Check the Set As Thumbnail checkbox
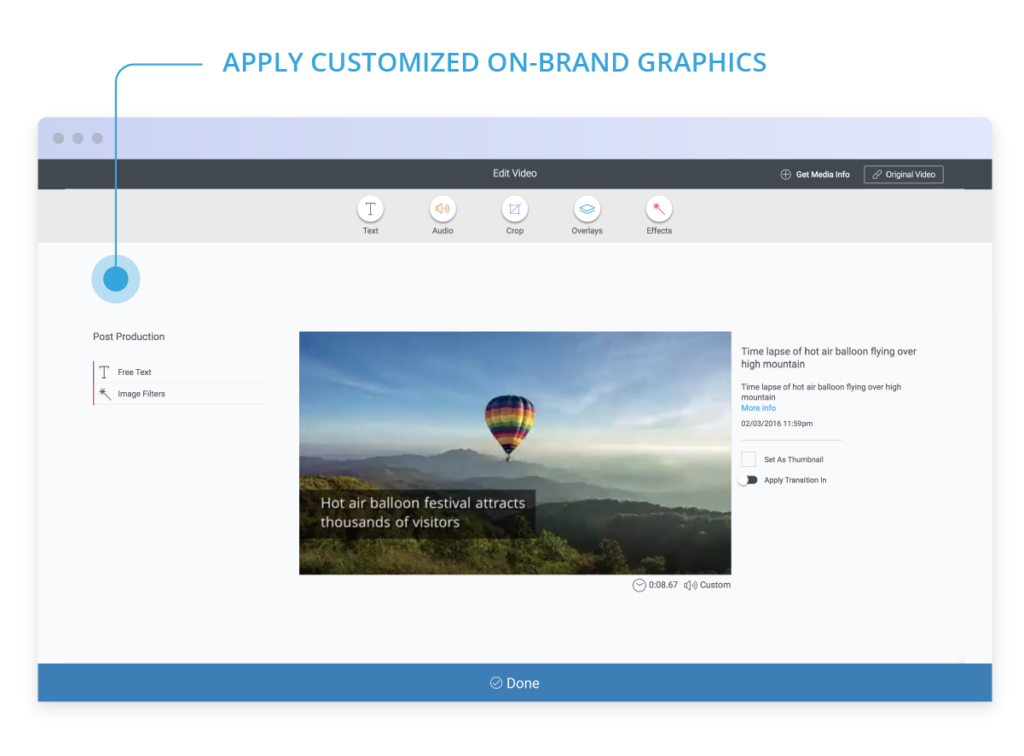The image size is (1024, 756). coord(748,460)
